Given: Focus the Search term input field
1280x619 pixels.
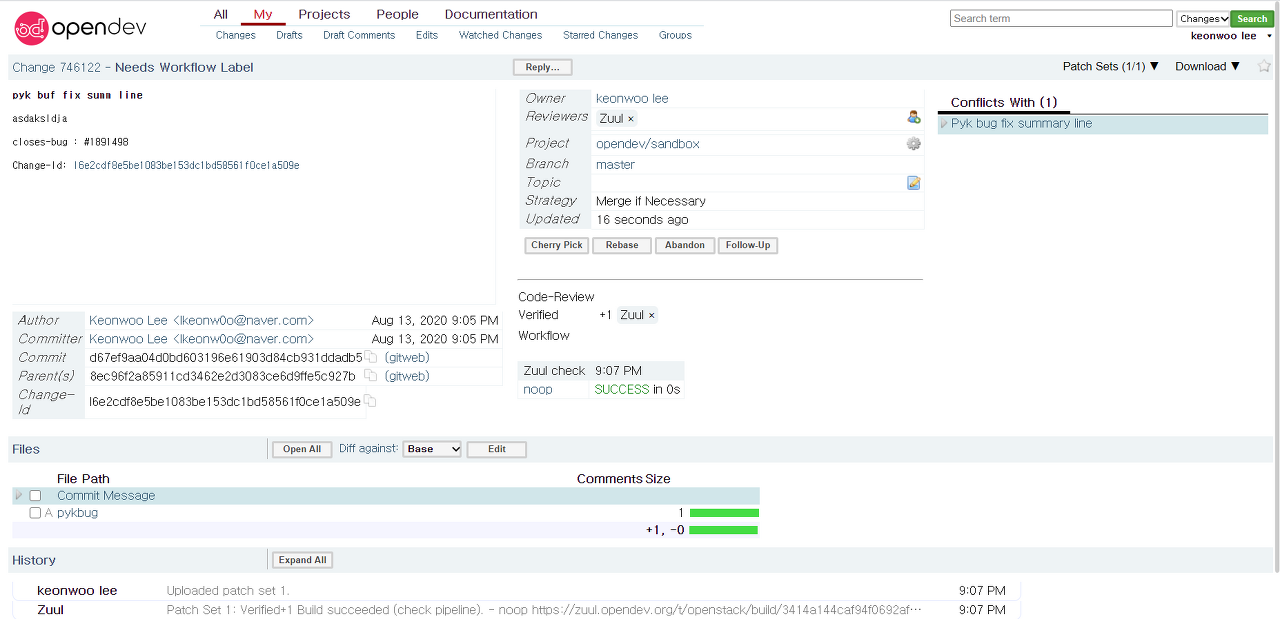Looking at the screenshot, I should [1060, 18].
